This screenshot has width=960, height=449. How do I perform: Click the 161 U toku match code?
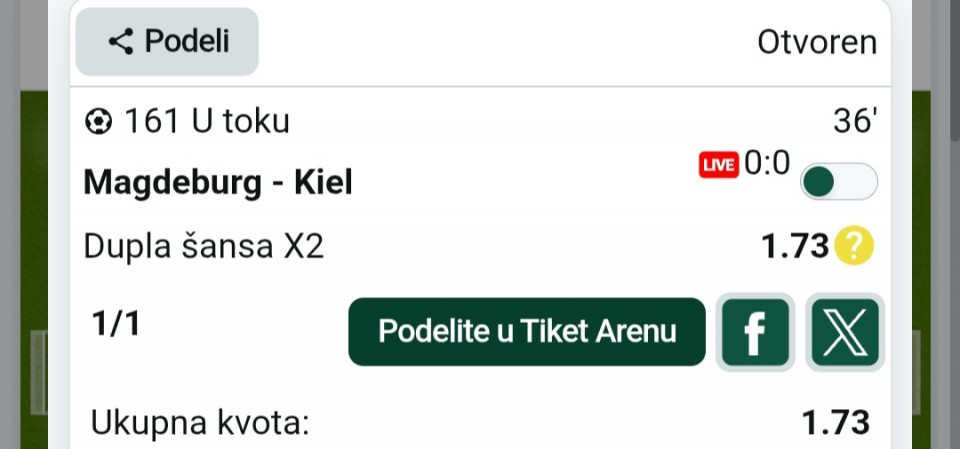[207, 122]
